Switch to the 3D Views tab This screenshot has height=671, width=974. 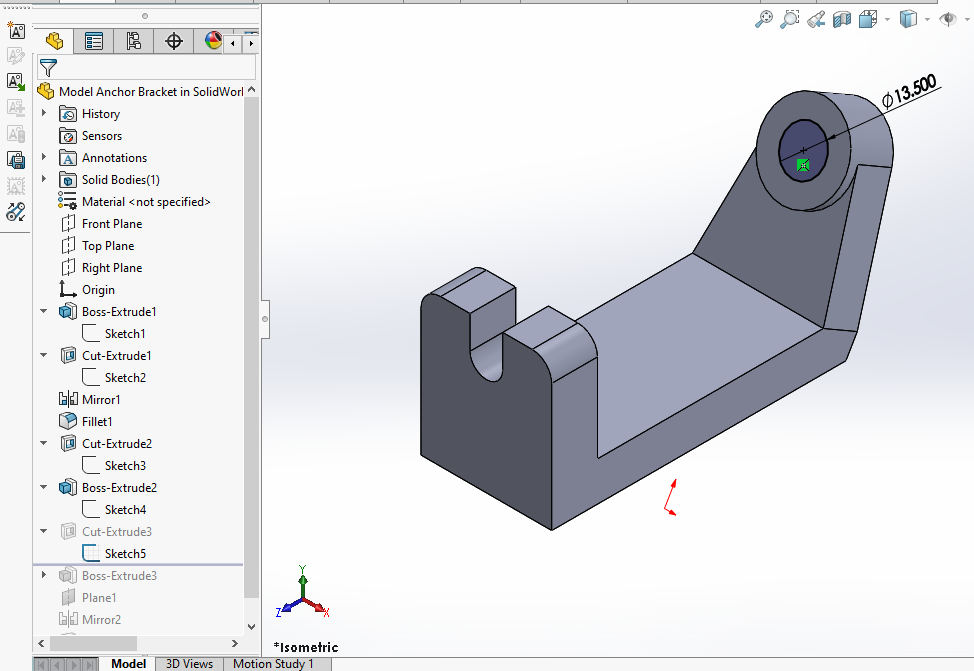click(x=188, y=663)
